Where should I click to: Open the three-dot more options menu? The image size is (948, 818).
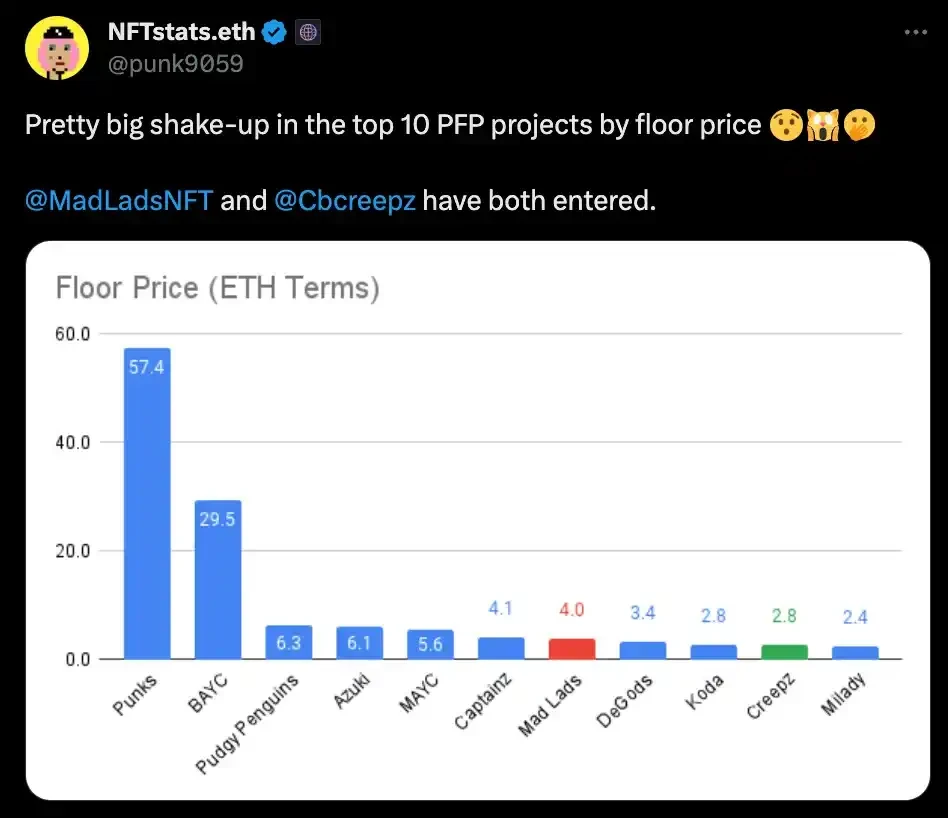coord(915,32)
